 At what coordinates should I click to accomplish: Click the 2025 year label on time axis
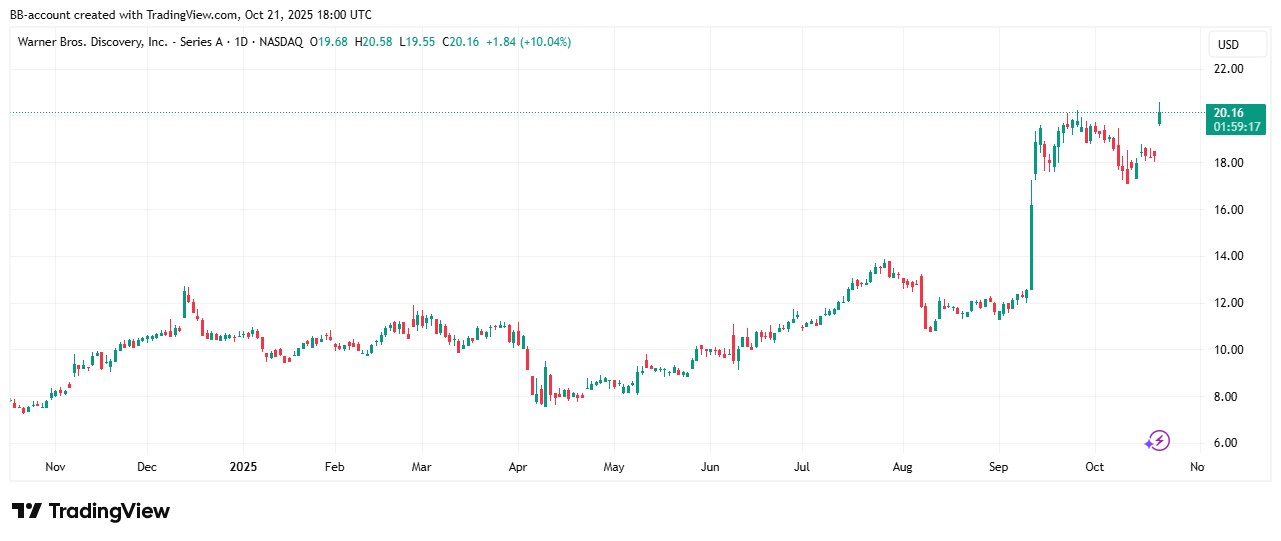[x=244, y=467]
